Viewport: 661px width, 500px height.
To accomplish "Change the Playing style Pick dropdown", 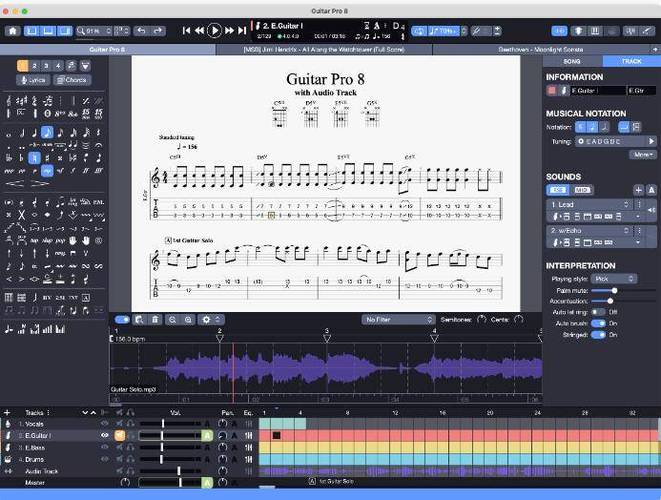I will [x=614, y=279].
